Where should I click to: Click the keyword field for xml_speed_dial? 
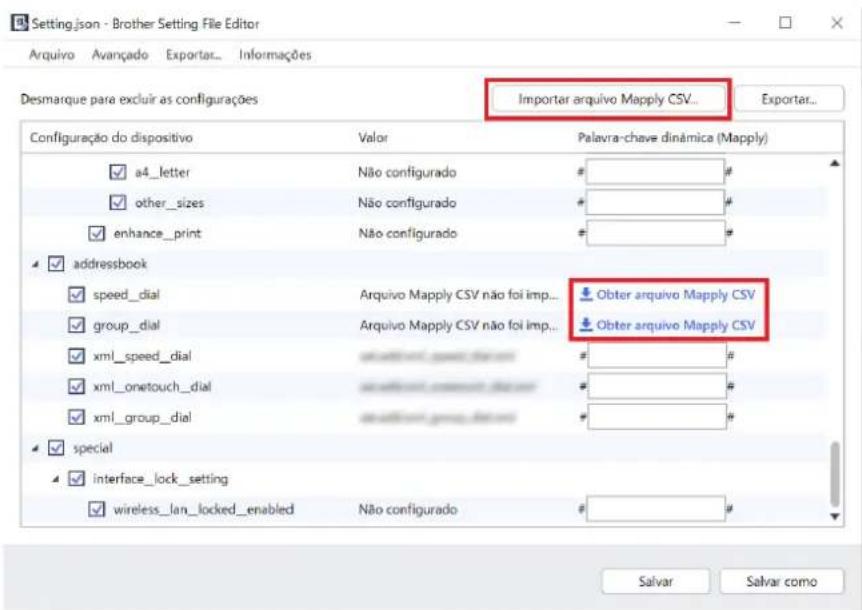[x=657, y=356]
